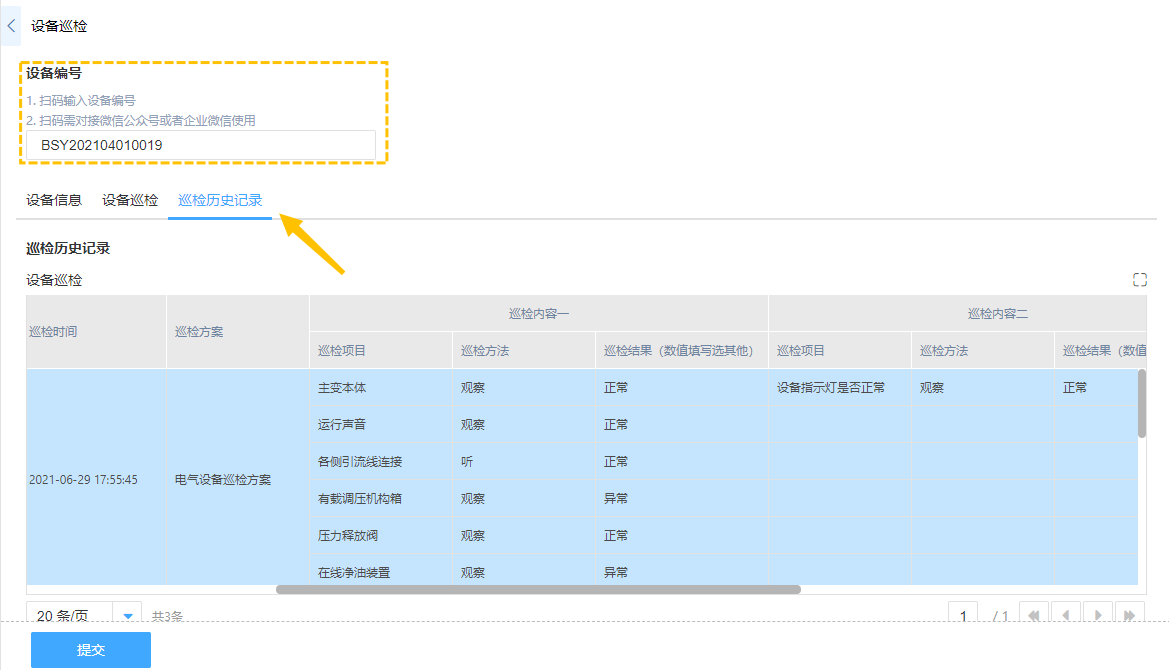Screen dimensions: 1169x670
Task: Jump to the last page of records
Action: coord(1130,615)
